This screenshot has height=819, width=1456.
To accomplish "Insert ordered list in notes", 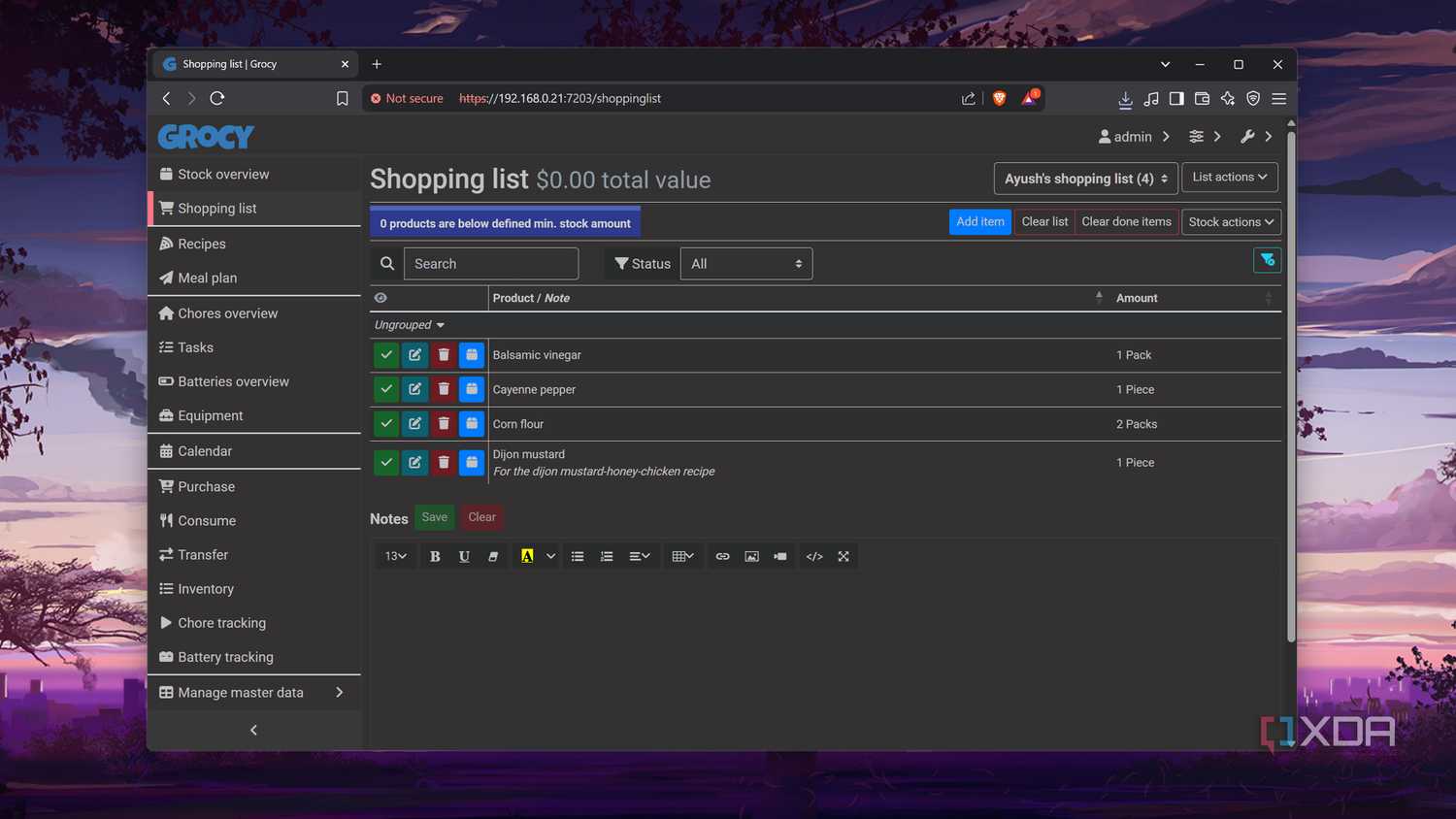I will 607,556.
